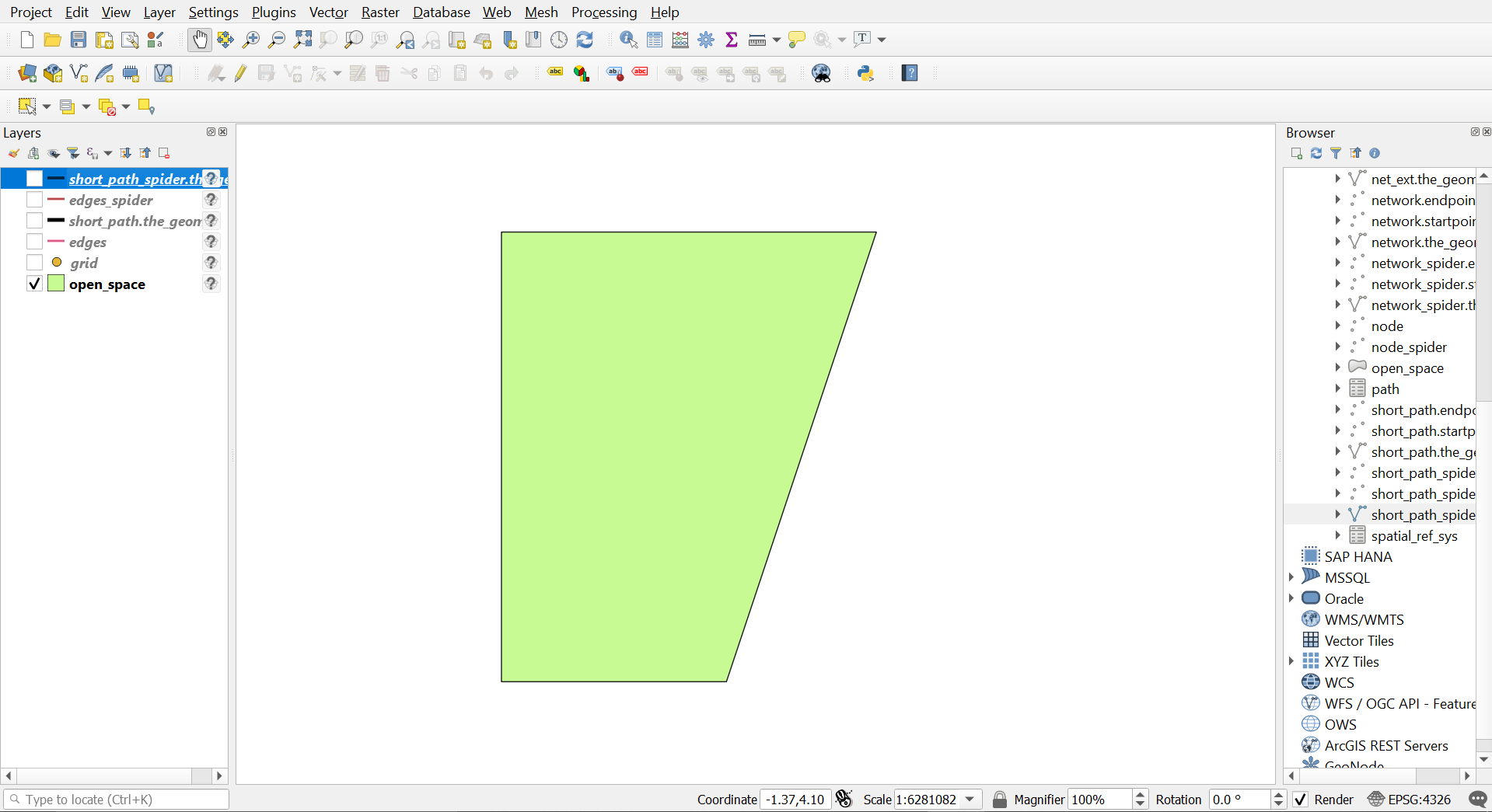The height and width of the screenshot is (812, 1492).
Task: Toggle the edges layer visibility
Action: click(34, 242)
